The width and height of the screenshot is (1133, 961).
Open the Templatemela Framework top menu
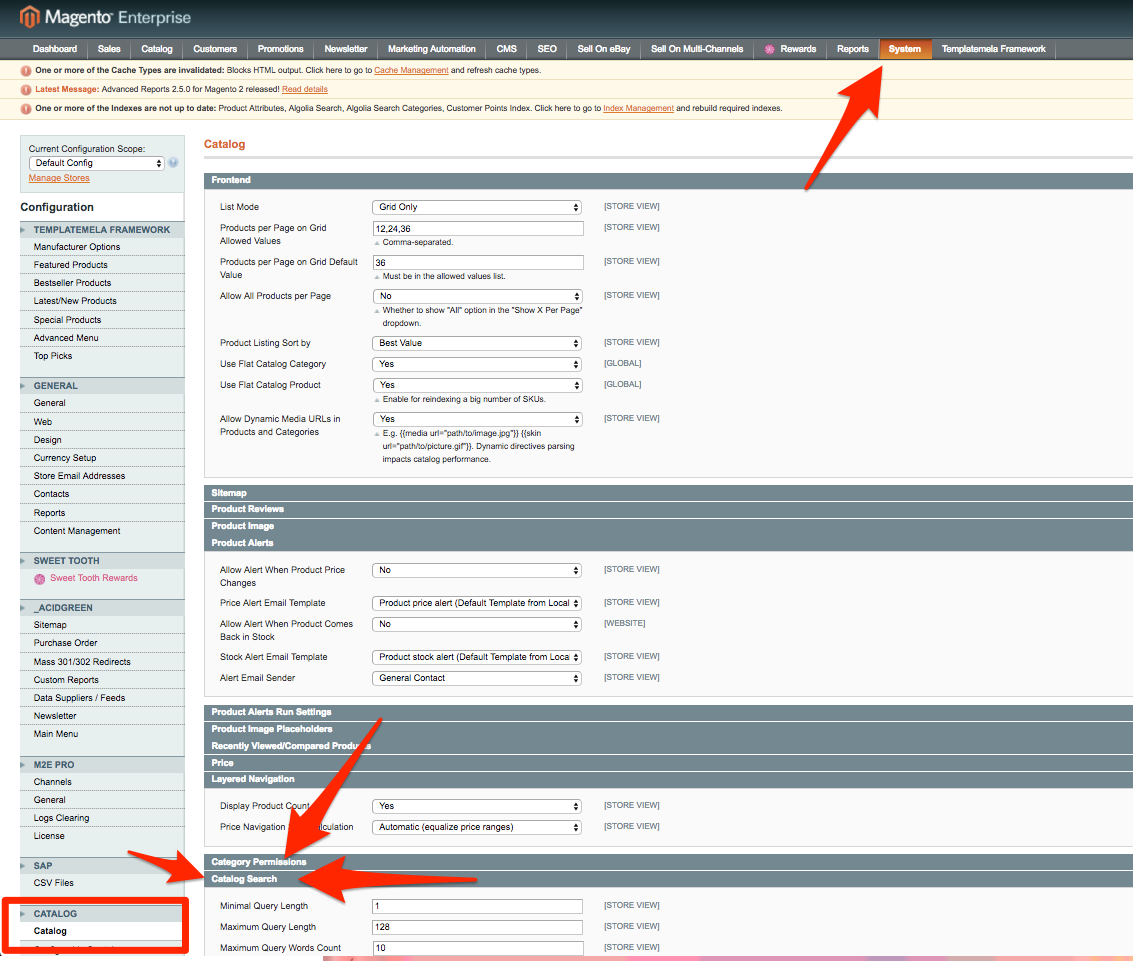coord(994,49)
